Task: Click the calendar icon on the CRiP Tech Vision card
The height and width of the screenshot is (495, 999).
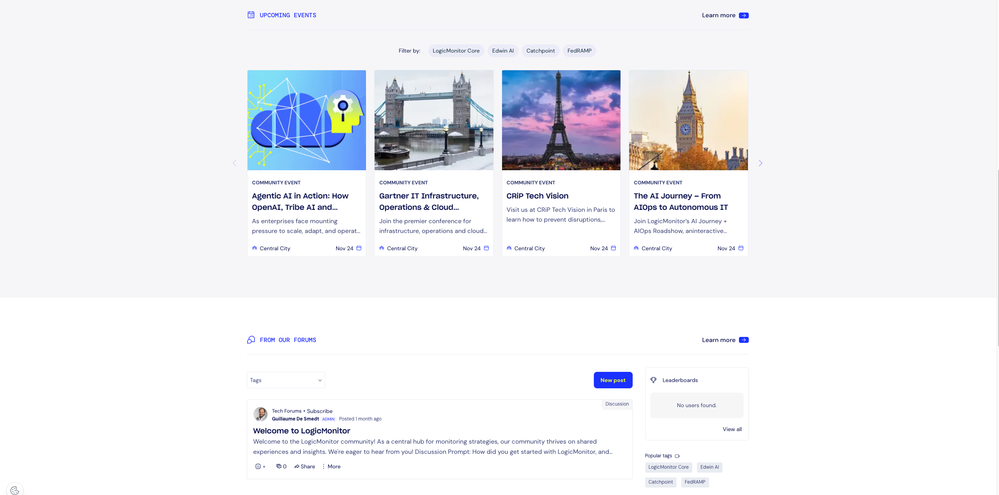Action: [x=613, y=248]
